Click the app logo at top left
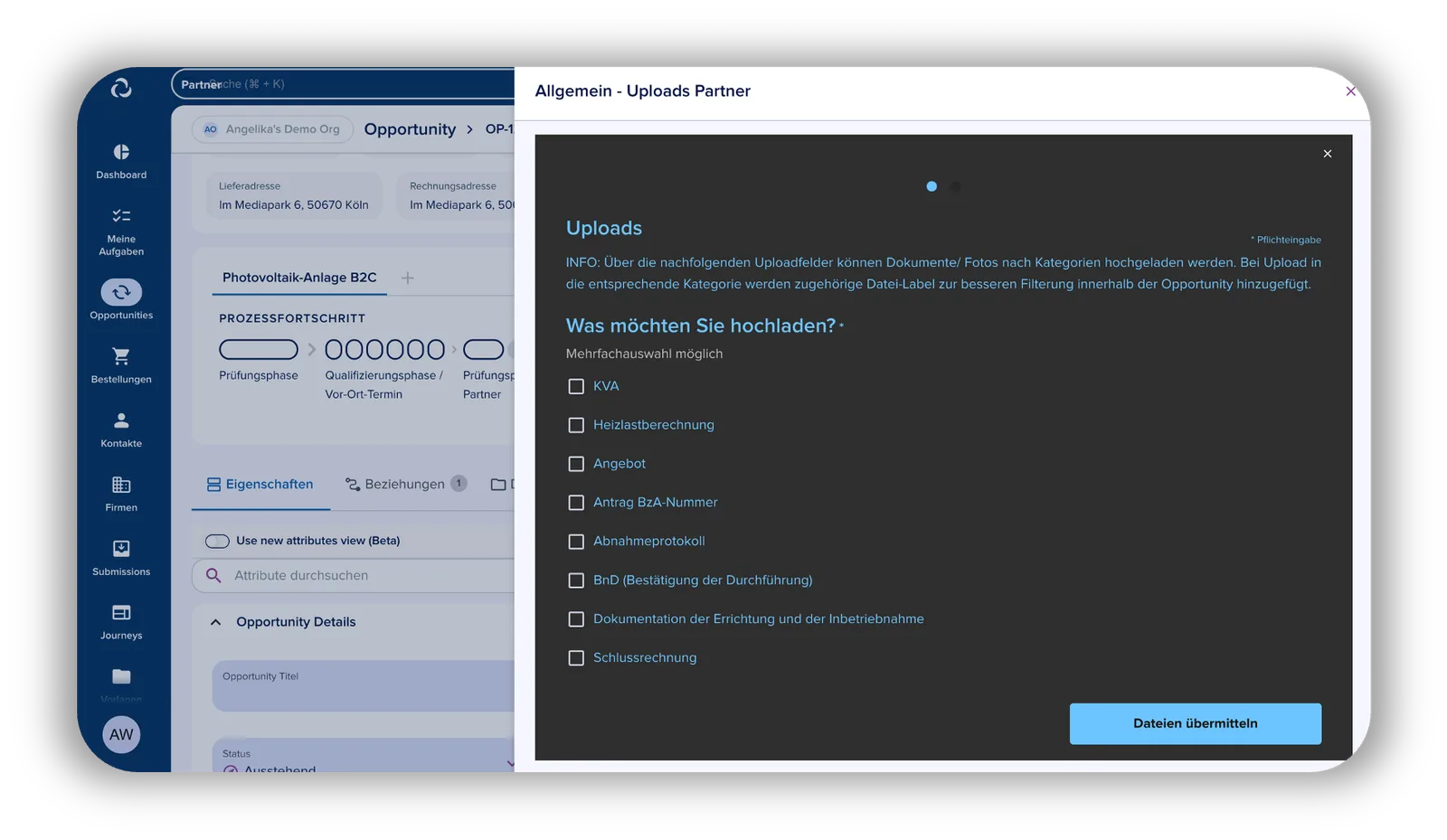The height and width of the screenshot is (840, 1447). 121,88
